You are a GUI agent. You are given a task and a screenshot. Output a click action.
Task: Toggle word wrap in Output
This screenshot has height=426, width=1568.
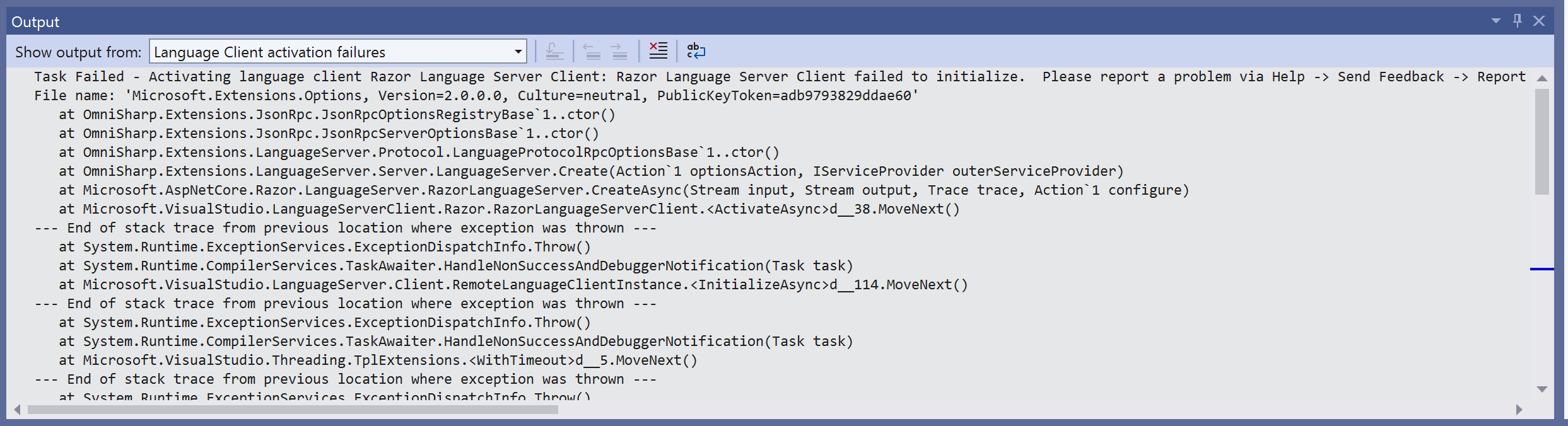(x=696, y=51)
